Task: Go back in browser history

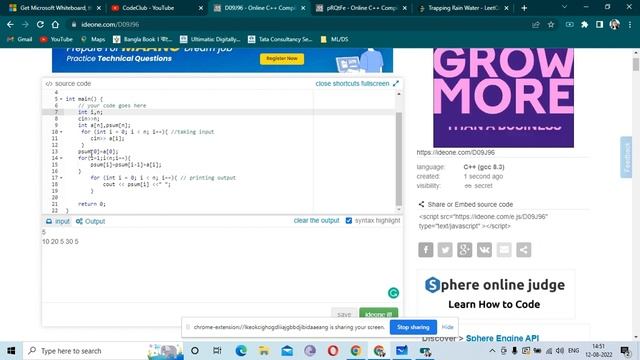Action: 10,24
